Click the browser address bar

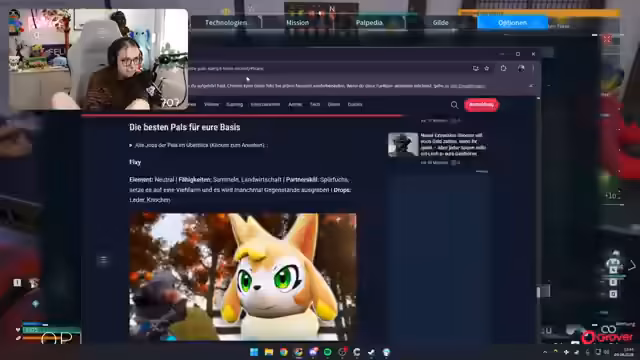327,69
